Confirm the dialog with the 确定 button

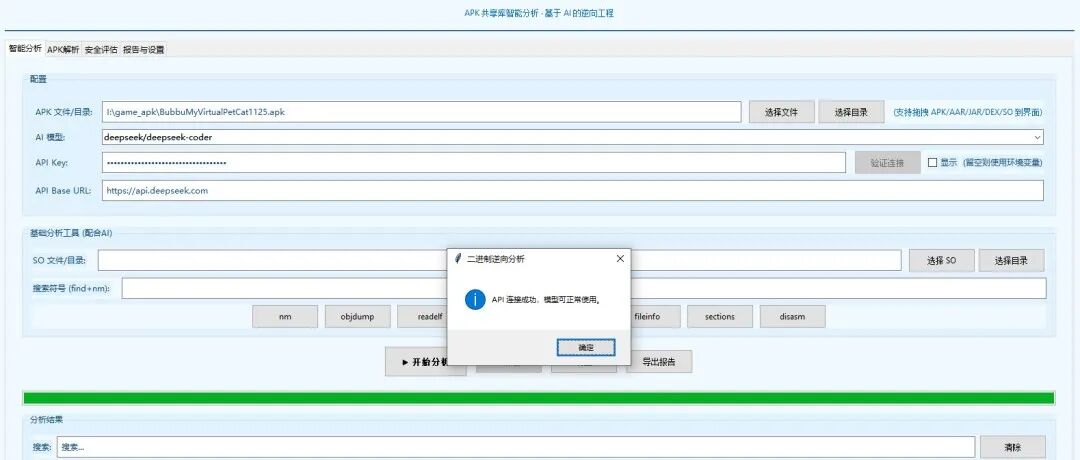585,348
